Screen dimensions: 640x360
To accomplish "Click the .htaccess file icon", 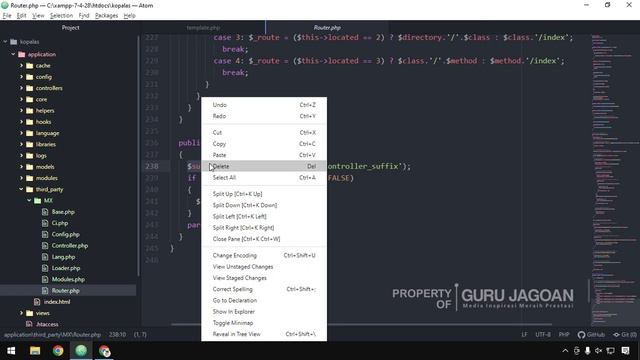I will (29, 324).
